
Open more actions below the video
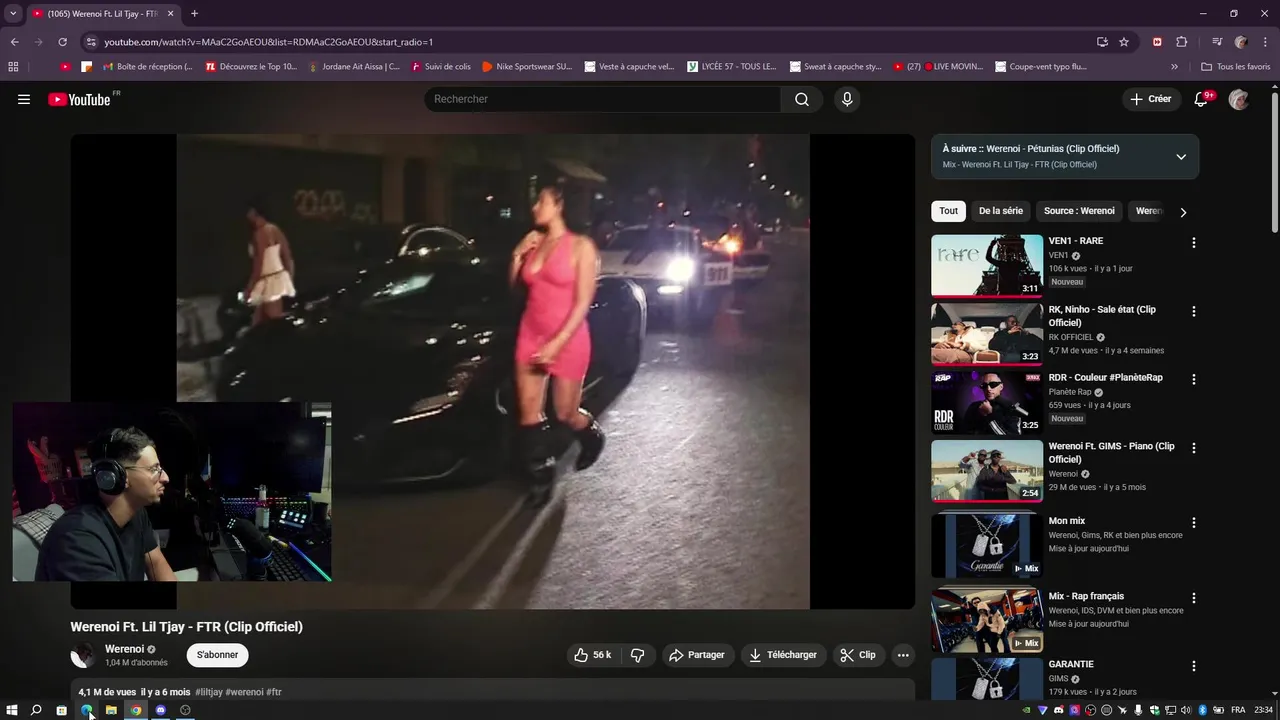903,655
